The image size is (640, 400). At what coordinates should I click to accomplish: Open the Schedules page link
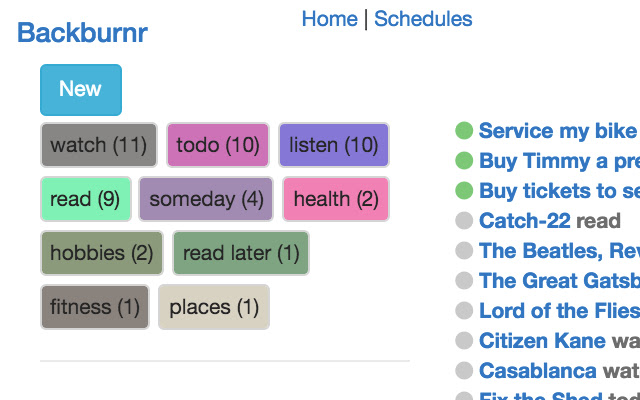[x=423, y=19]
